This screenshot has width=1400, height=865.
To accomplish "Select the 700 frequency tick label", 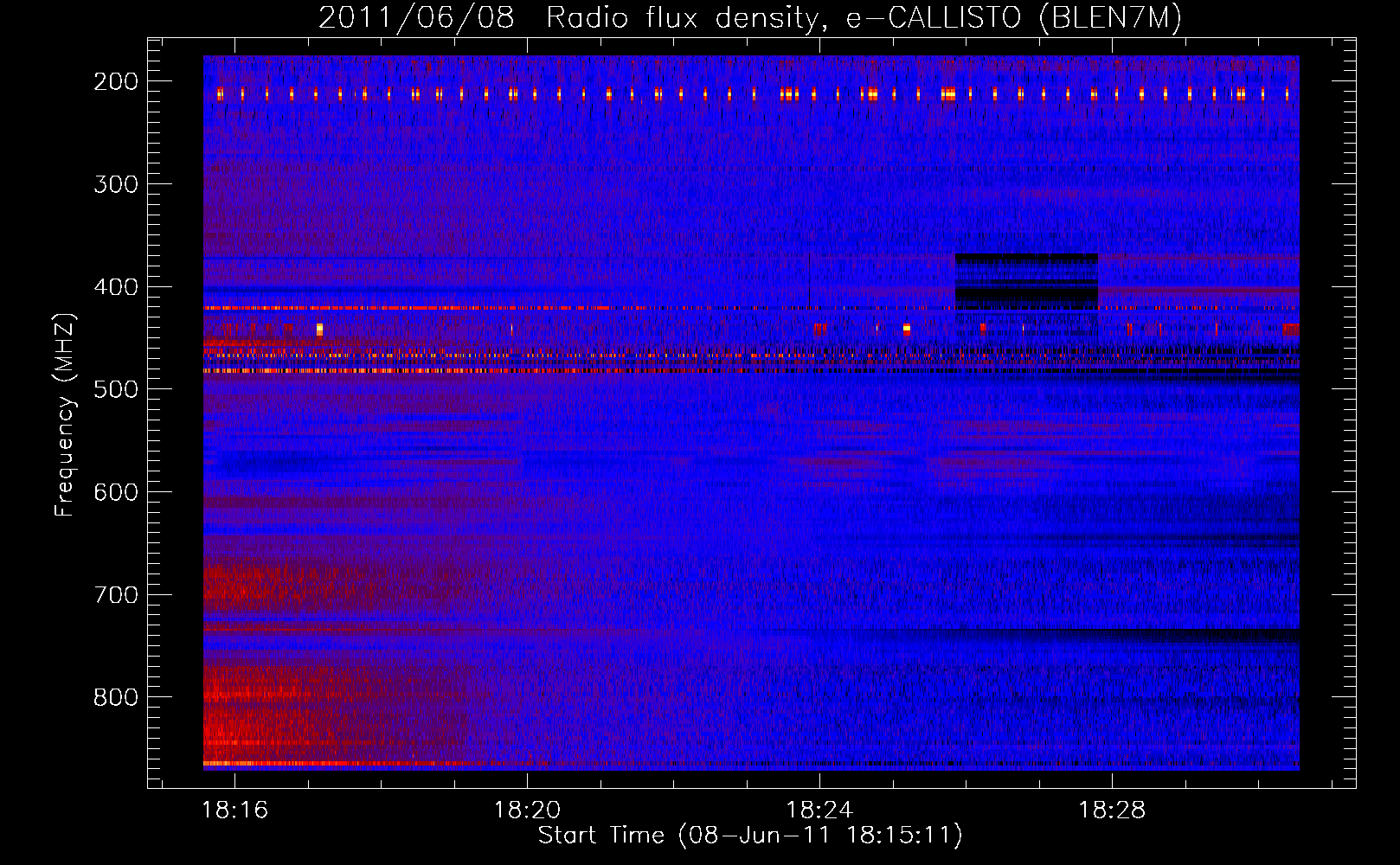I will (116, 595).
